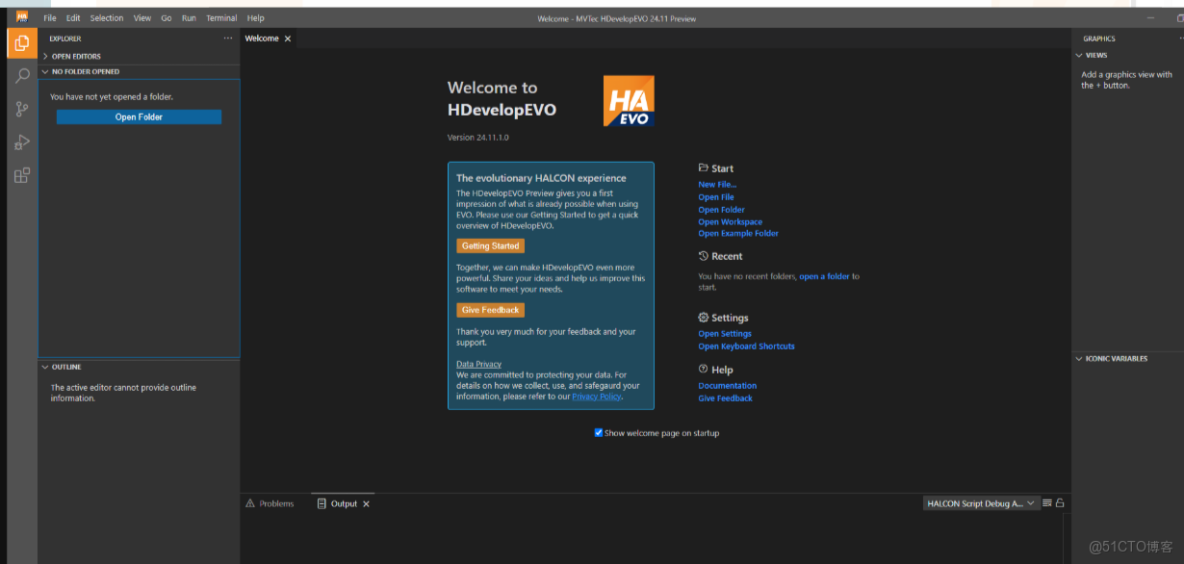
Task: Close the Welcome editor tab
Action: 288,39
